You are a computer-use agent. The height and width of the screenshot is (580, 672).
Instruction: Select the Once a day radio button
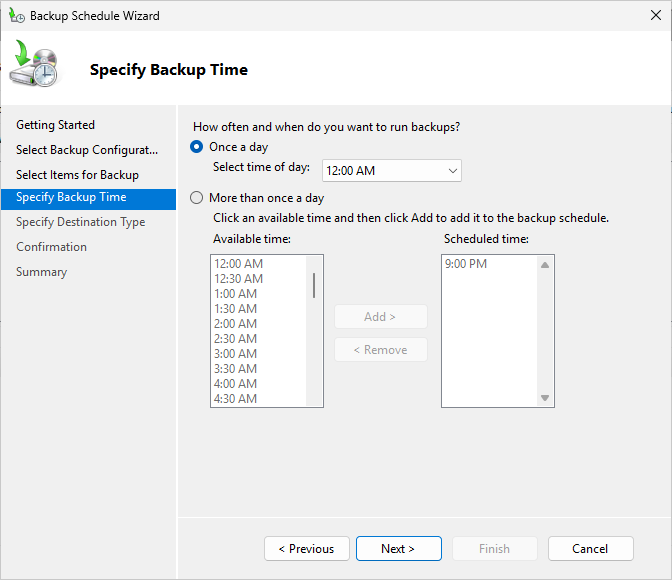[x=197, y=147]
